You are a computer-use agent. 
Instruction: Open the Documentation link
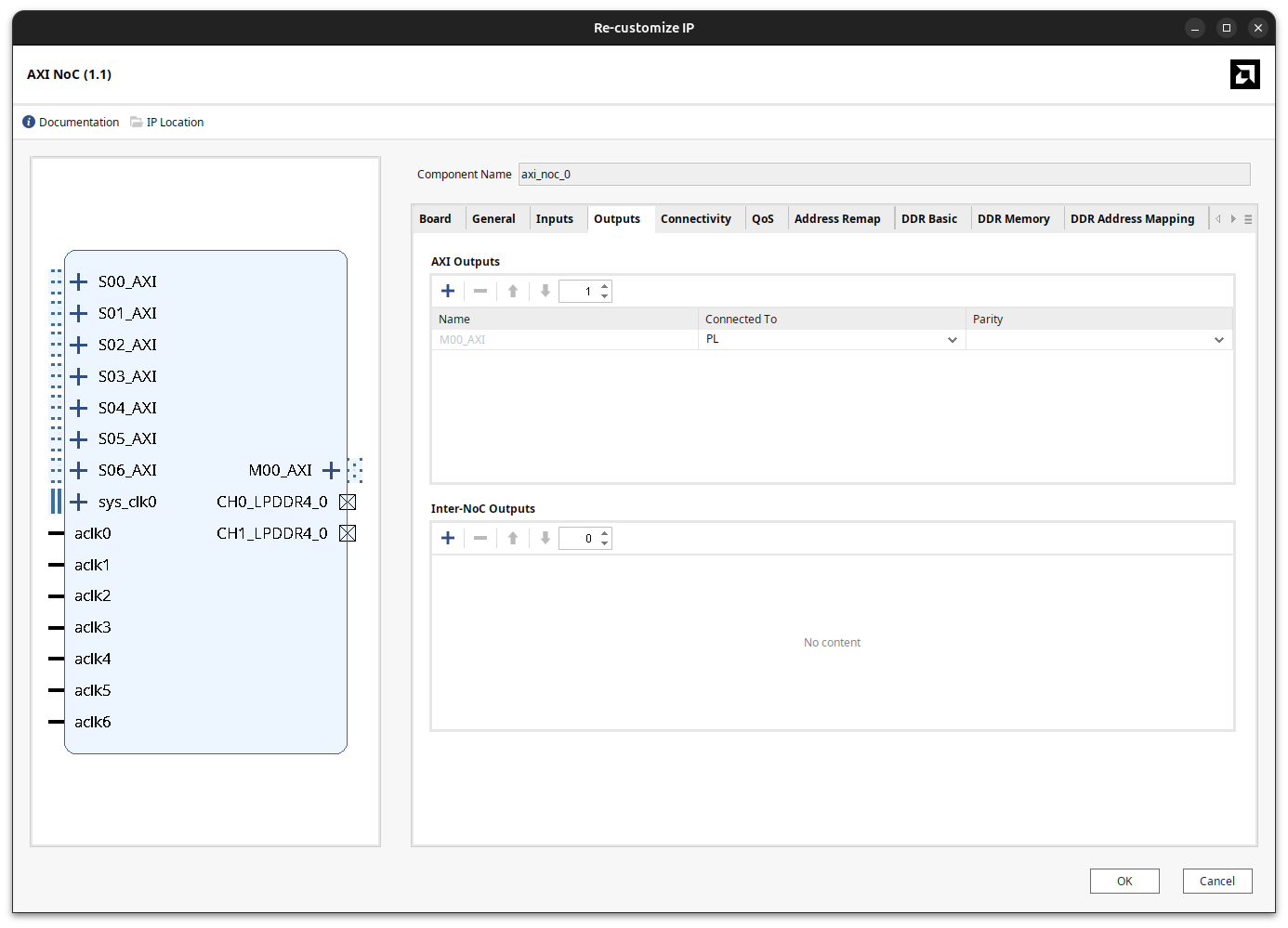(x=79, y=122)
